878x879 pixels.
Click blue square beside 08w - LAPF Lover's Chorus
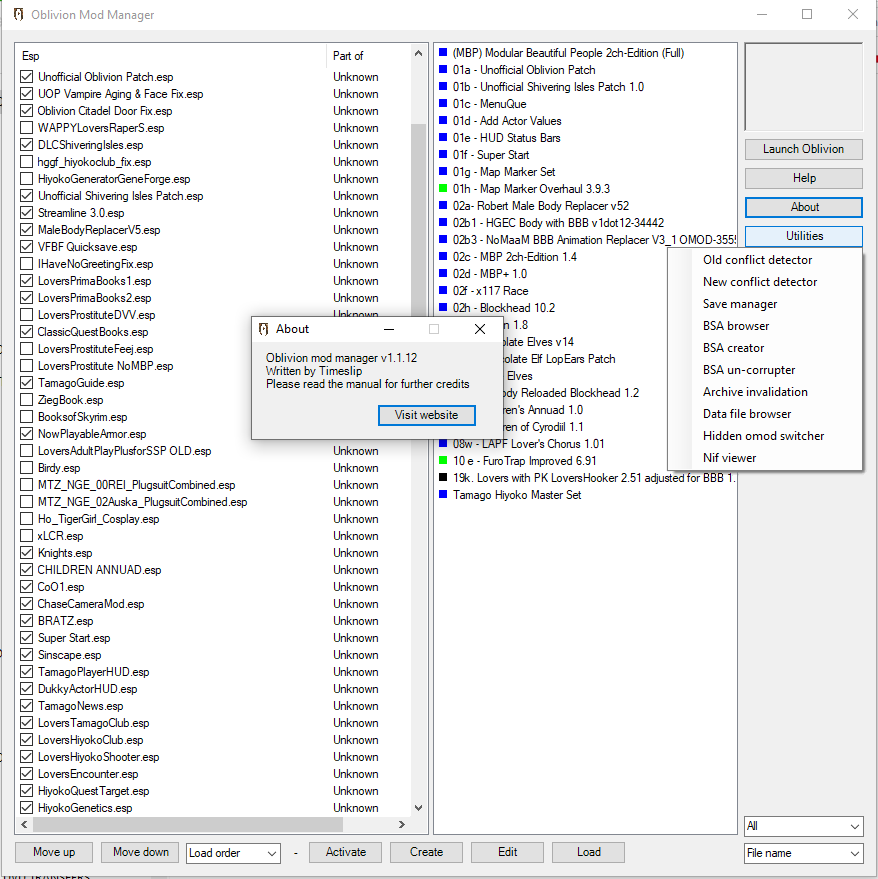[443, 443]
